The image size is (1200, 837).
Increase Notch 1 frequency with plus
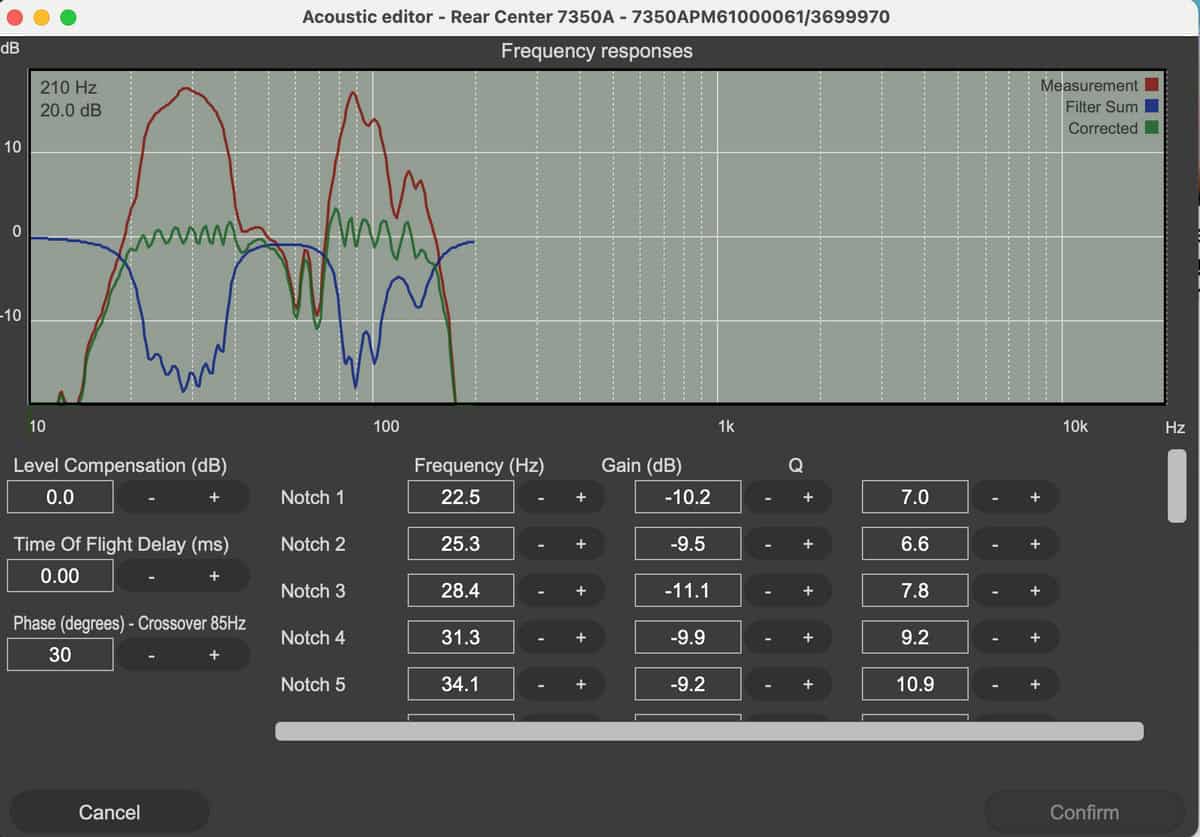point(580,497)
